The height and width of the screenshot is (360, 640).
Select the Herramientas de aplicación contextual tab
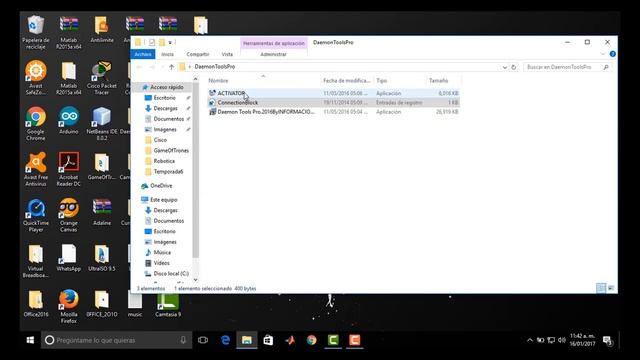273,43
